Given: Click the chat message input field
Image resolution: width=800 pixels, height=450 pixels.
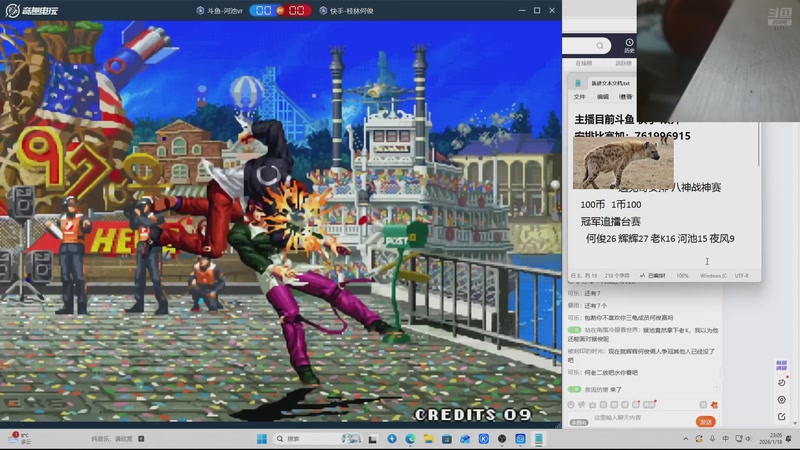Looking at the screenshot, I should 643,418.
